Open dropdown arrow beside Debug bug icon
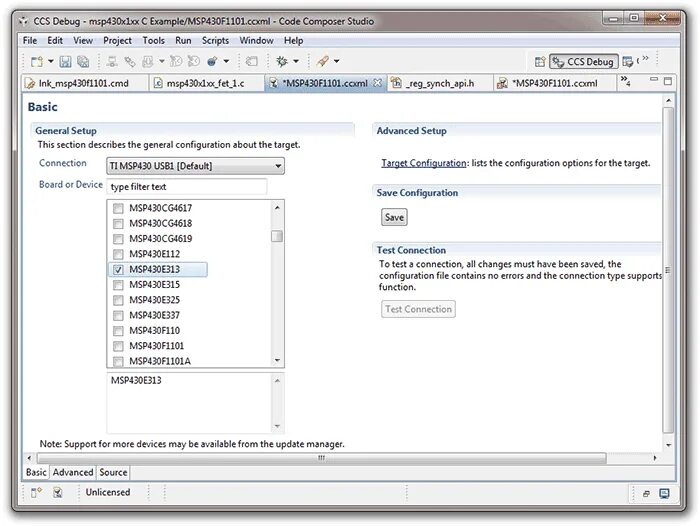Image resolution: width=700 pixels, height=526 pixels. pyautogui.click(x=296, y=61)
